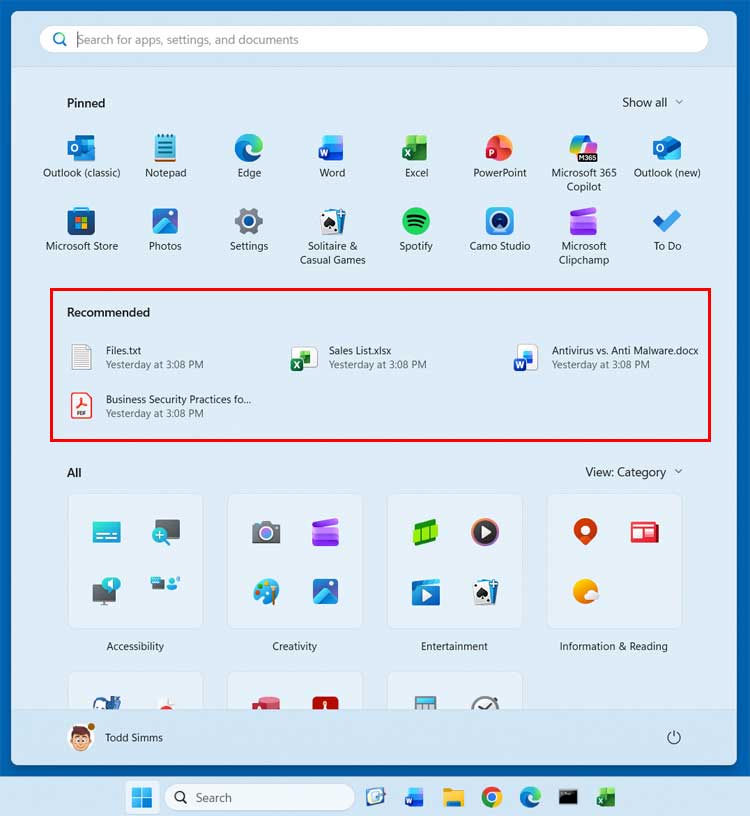Launch Camo Studio

[x=500, y=230]
